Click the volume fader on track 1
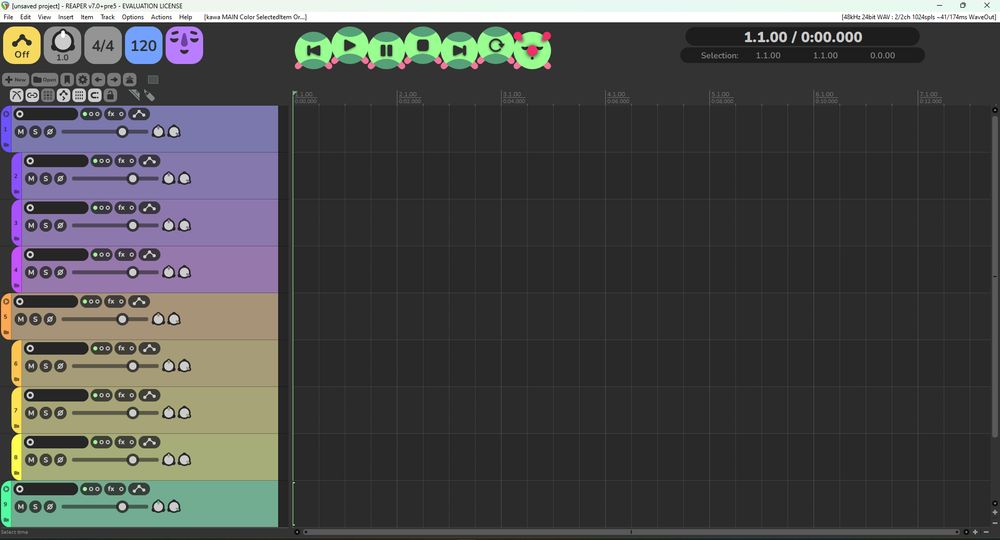The image size is (1000, 540). tap(122, 132)
